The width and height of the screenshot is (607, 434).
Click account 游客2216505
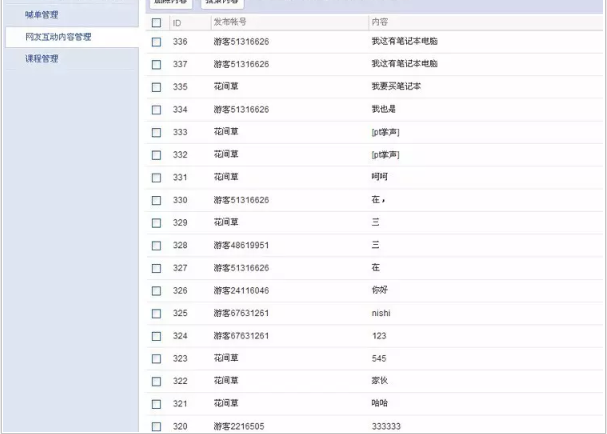coord(239,426)
